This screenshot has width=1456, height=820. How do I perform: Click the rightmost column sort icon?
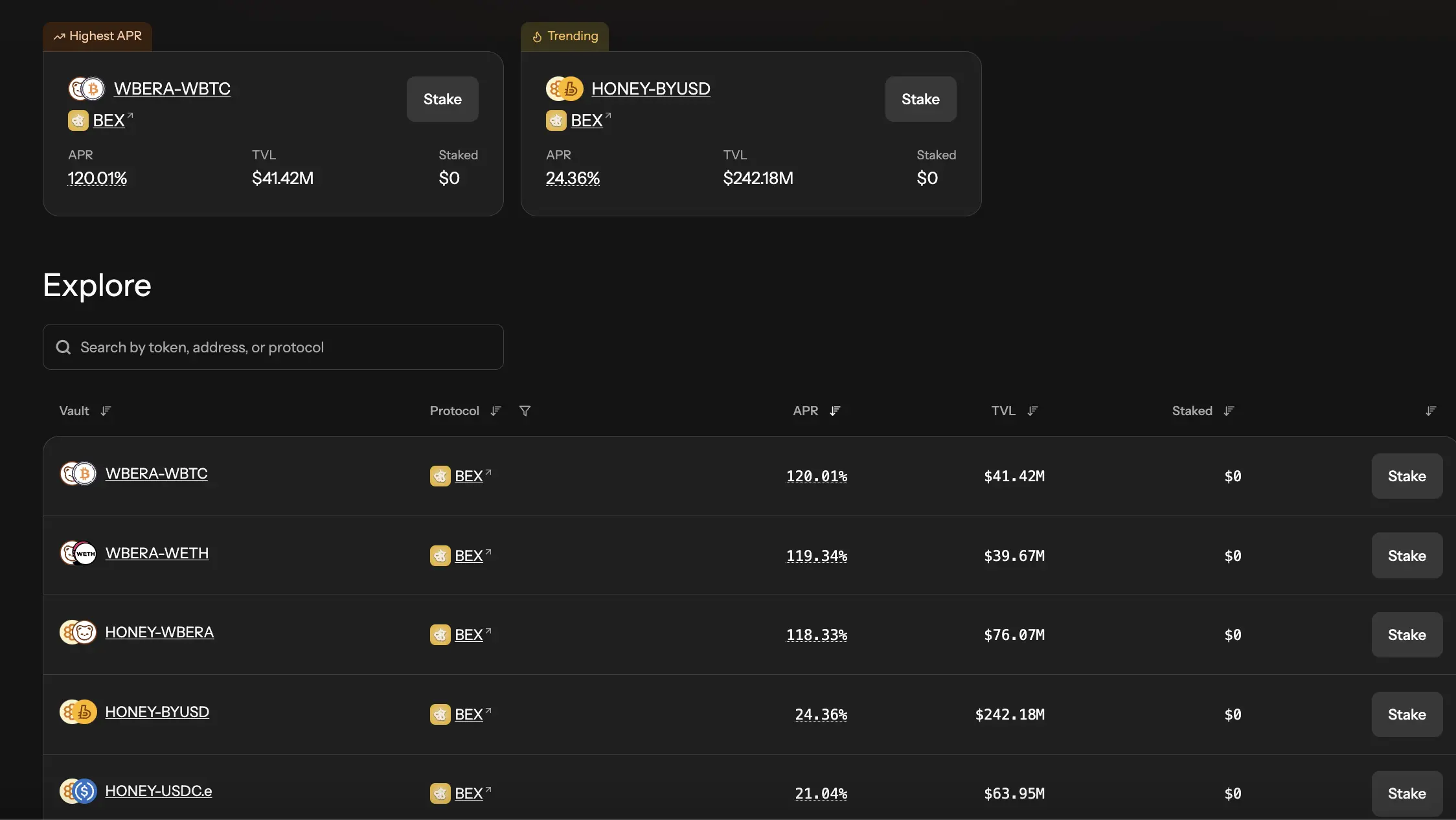[x=1431, y=411]
